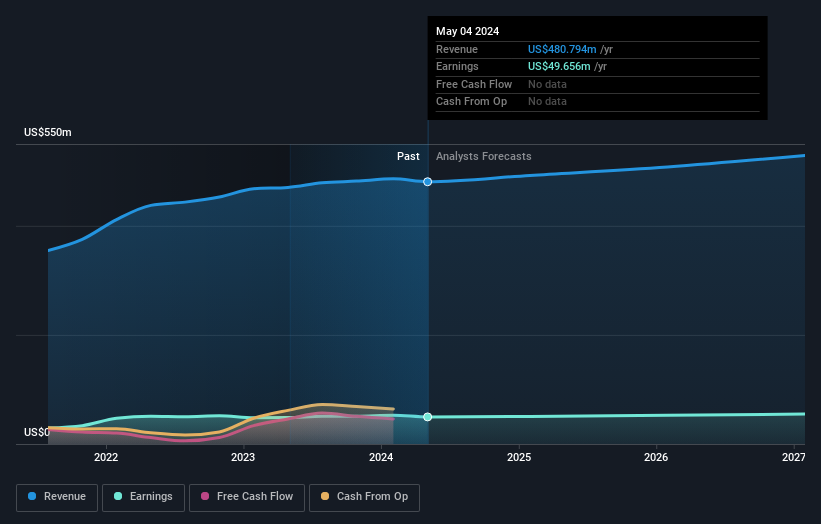Click the 'May 04 2024' tooltip date
This screenshot has height=524, width=821.
click(467, 31)
